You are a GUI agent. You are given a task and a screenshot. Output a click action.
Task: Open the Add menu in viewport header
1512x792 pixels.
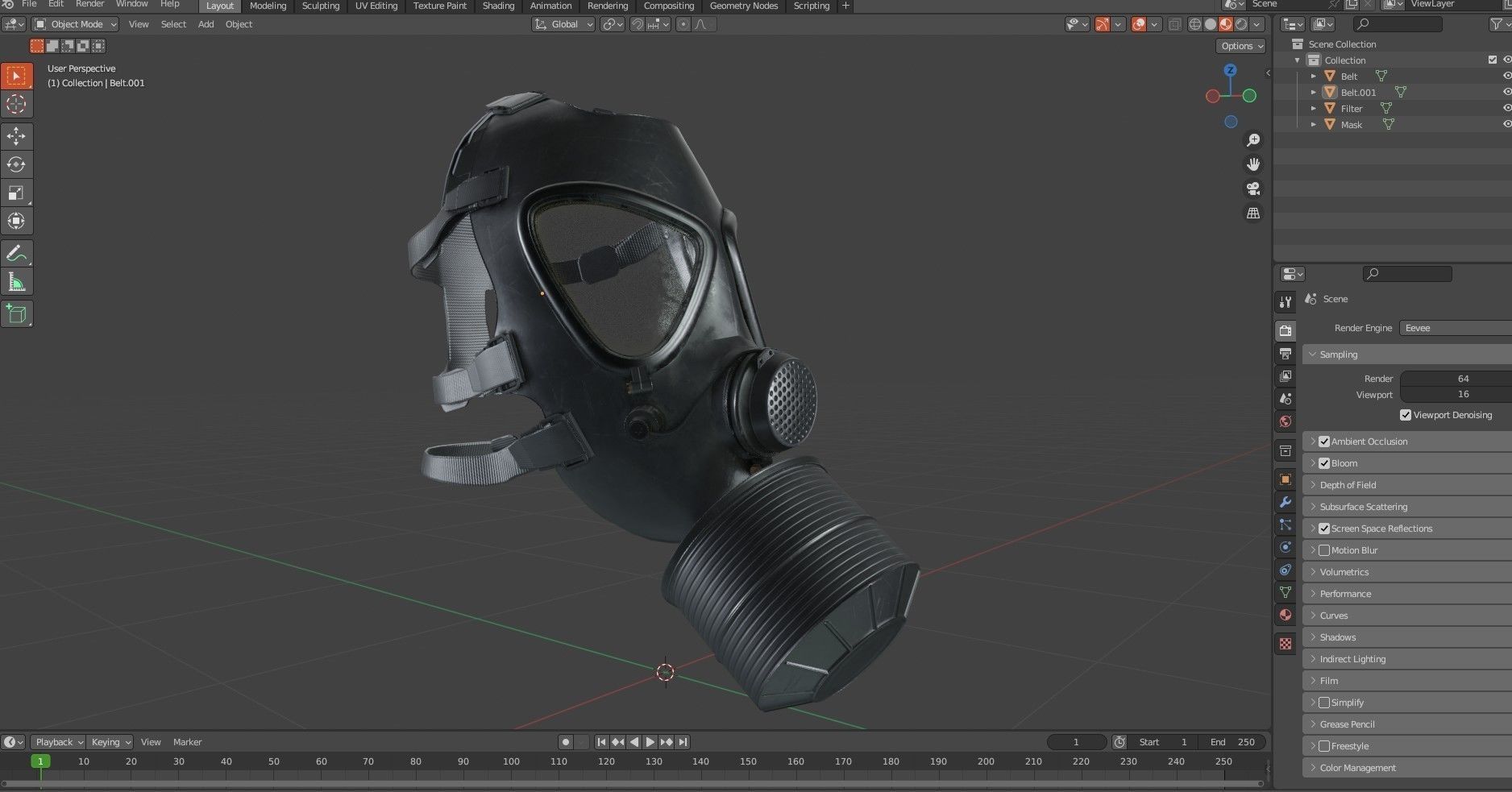pyautogui.click(x=206, y=24)
